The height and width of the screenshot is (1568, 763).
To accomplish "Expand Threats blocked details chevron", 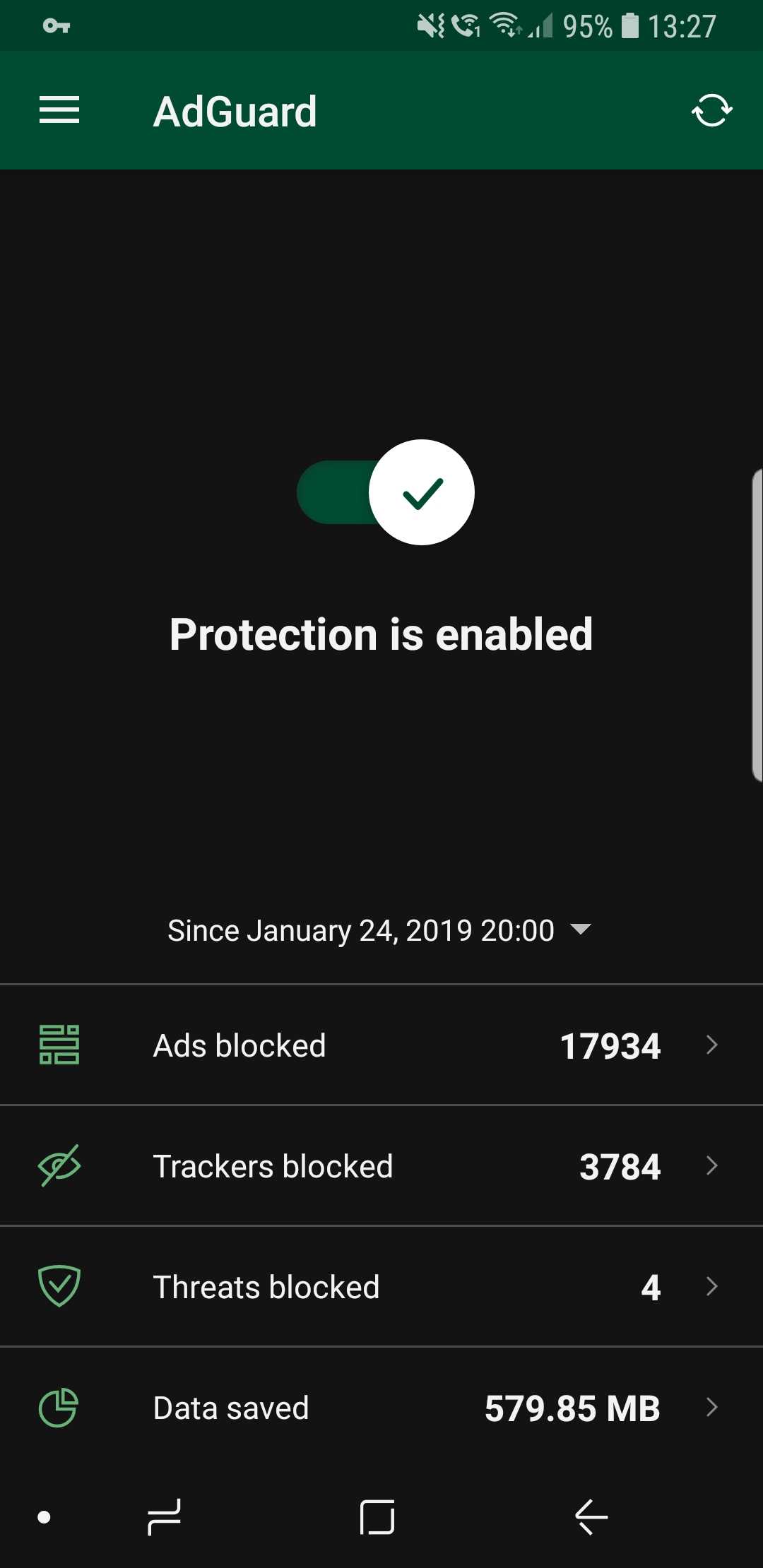I will 712,1286.
